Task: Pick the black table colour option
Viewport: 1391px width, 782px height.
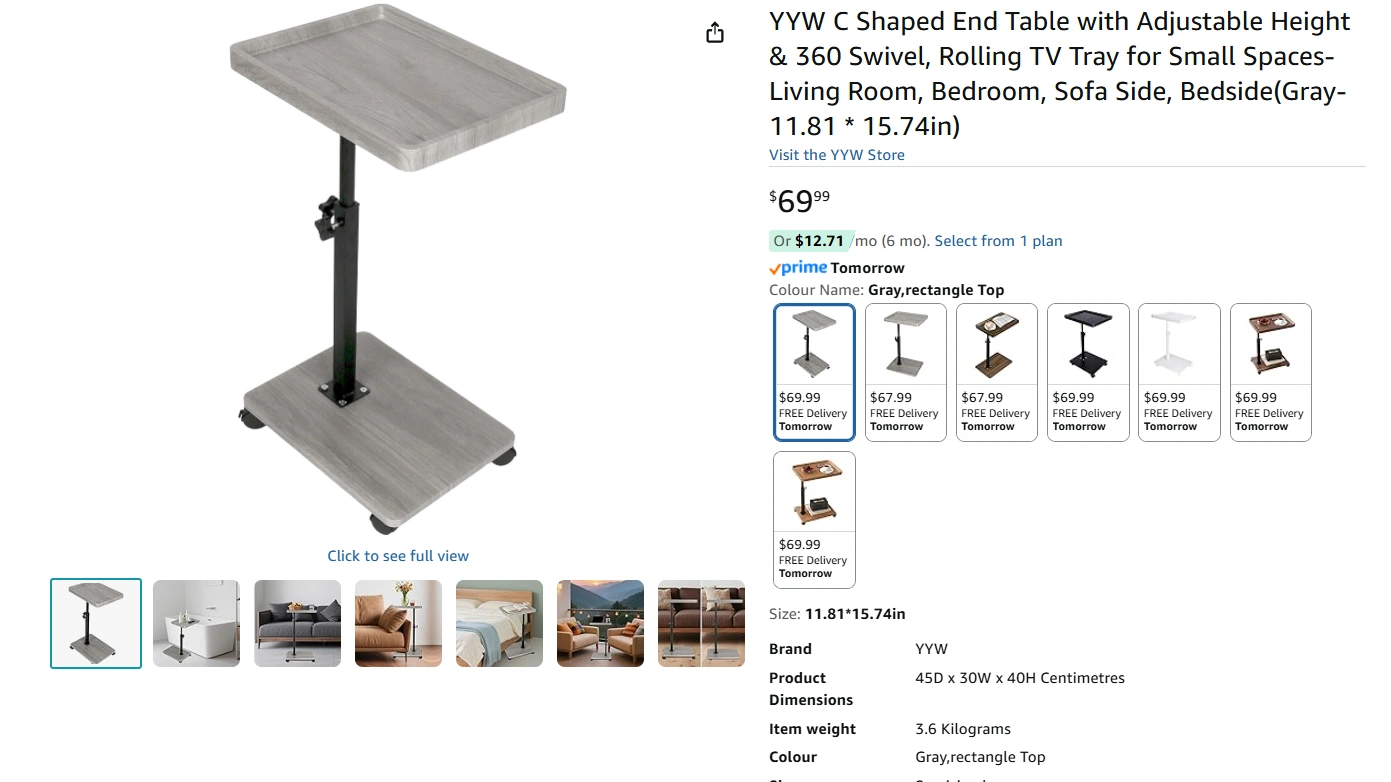Action: coord(1088,372)
